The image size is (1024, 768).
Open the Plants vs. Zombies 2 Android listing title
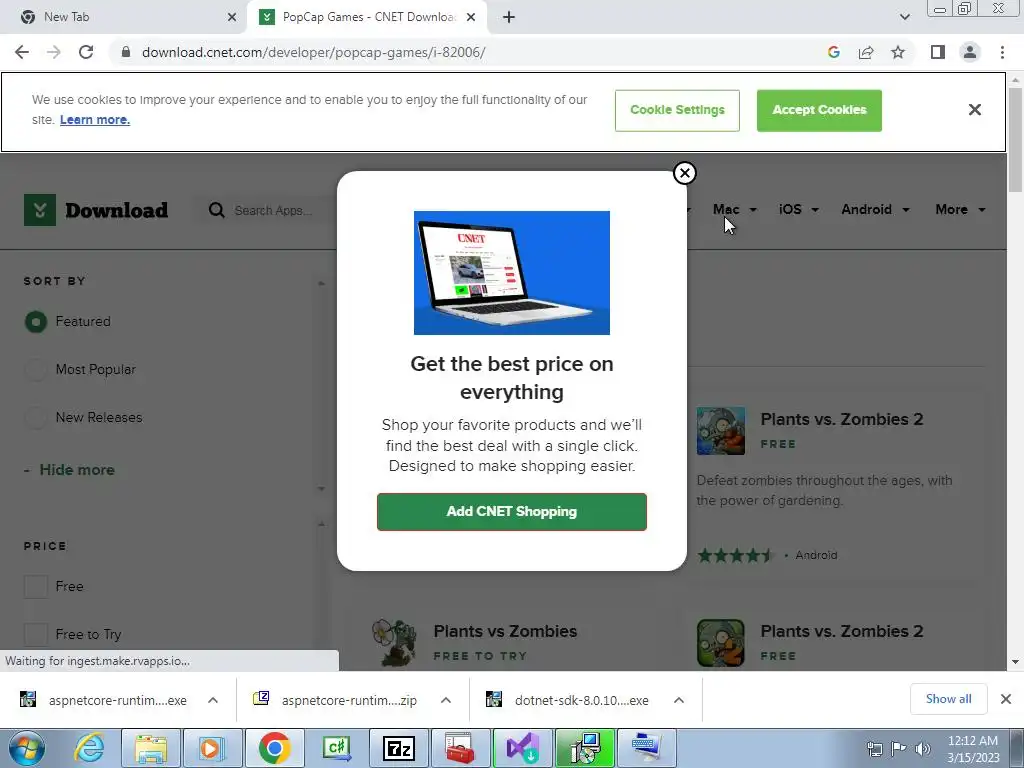click(x=842, y=419)
